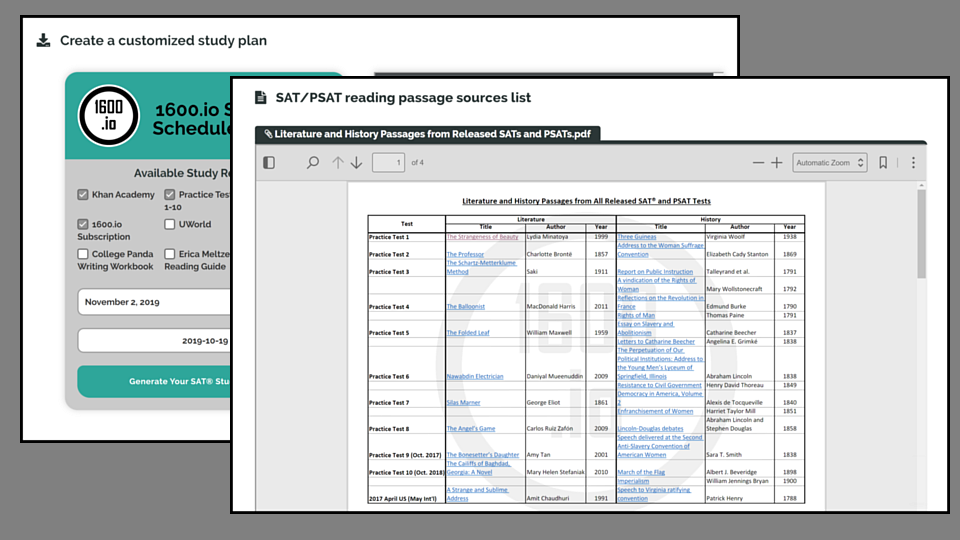This screenshot has width=960, height=540.
Task: Open Resistance to Civil Government link
Action: [659, 385]
